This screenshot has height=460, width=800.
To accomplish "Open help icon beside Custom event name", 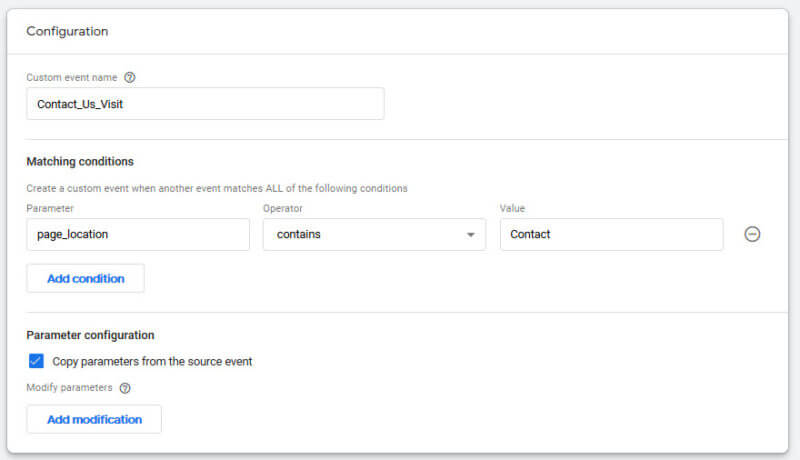I will point(130,78).
